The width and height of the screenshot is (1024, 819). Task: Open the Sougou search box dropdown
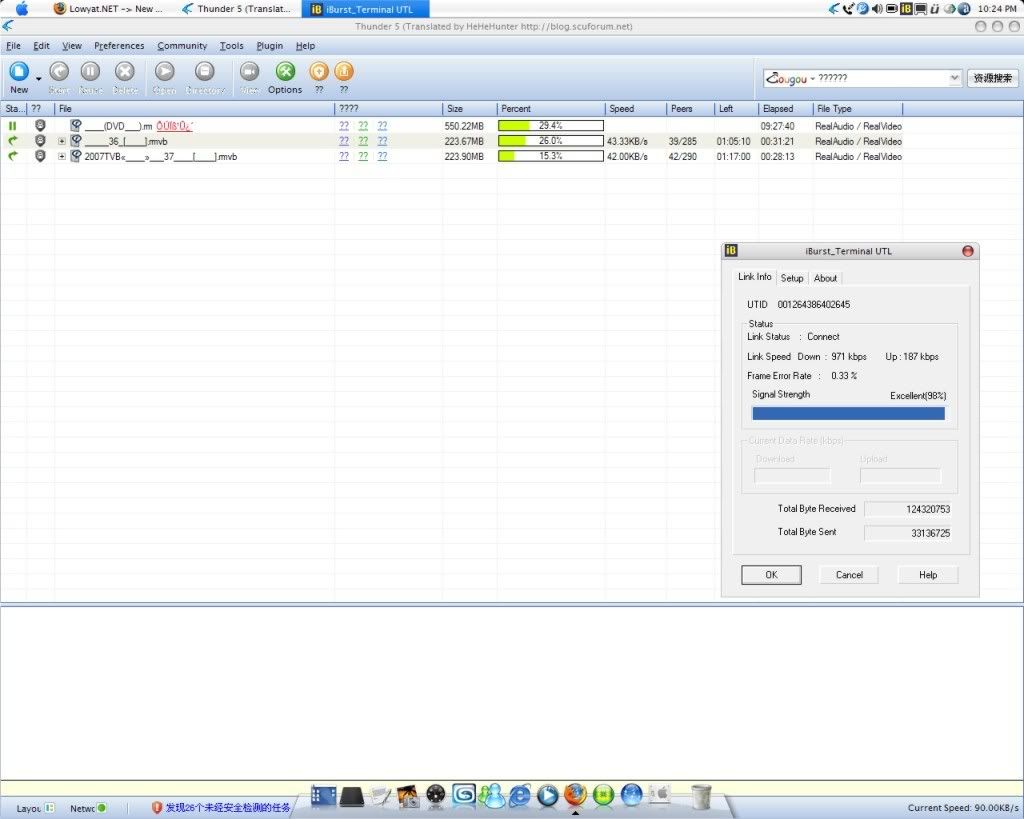954,78
